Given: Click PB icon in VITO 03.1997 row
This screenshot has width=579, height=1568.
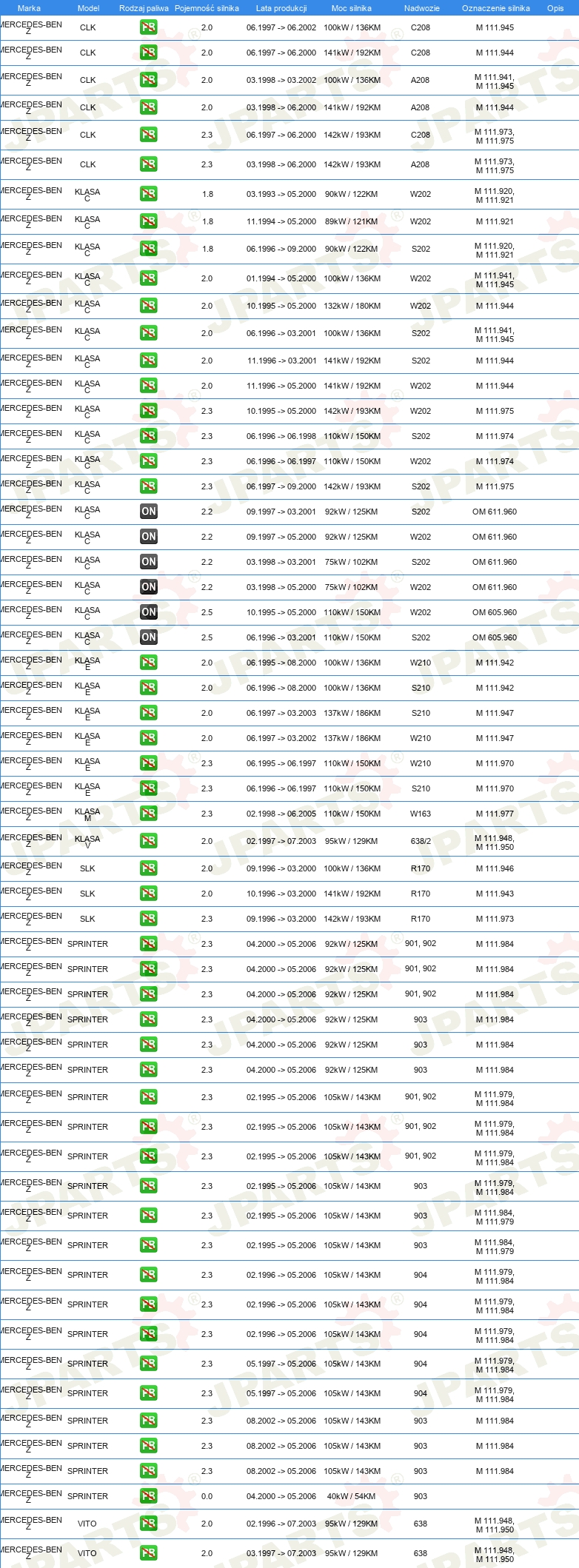Looking at the screenshot, I should coord(148,1553).
